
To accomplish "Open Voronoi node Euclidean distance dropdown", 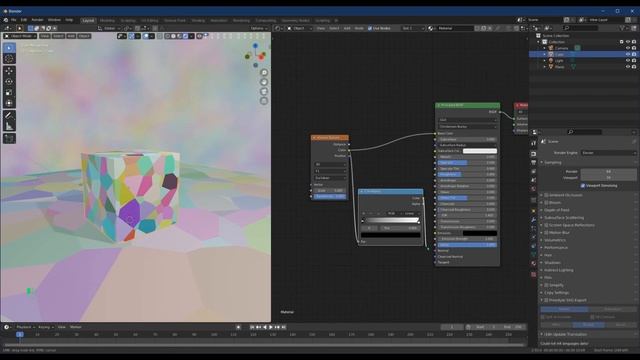I will click(x=330, y=178).
